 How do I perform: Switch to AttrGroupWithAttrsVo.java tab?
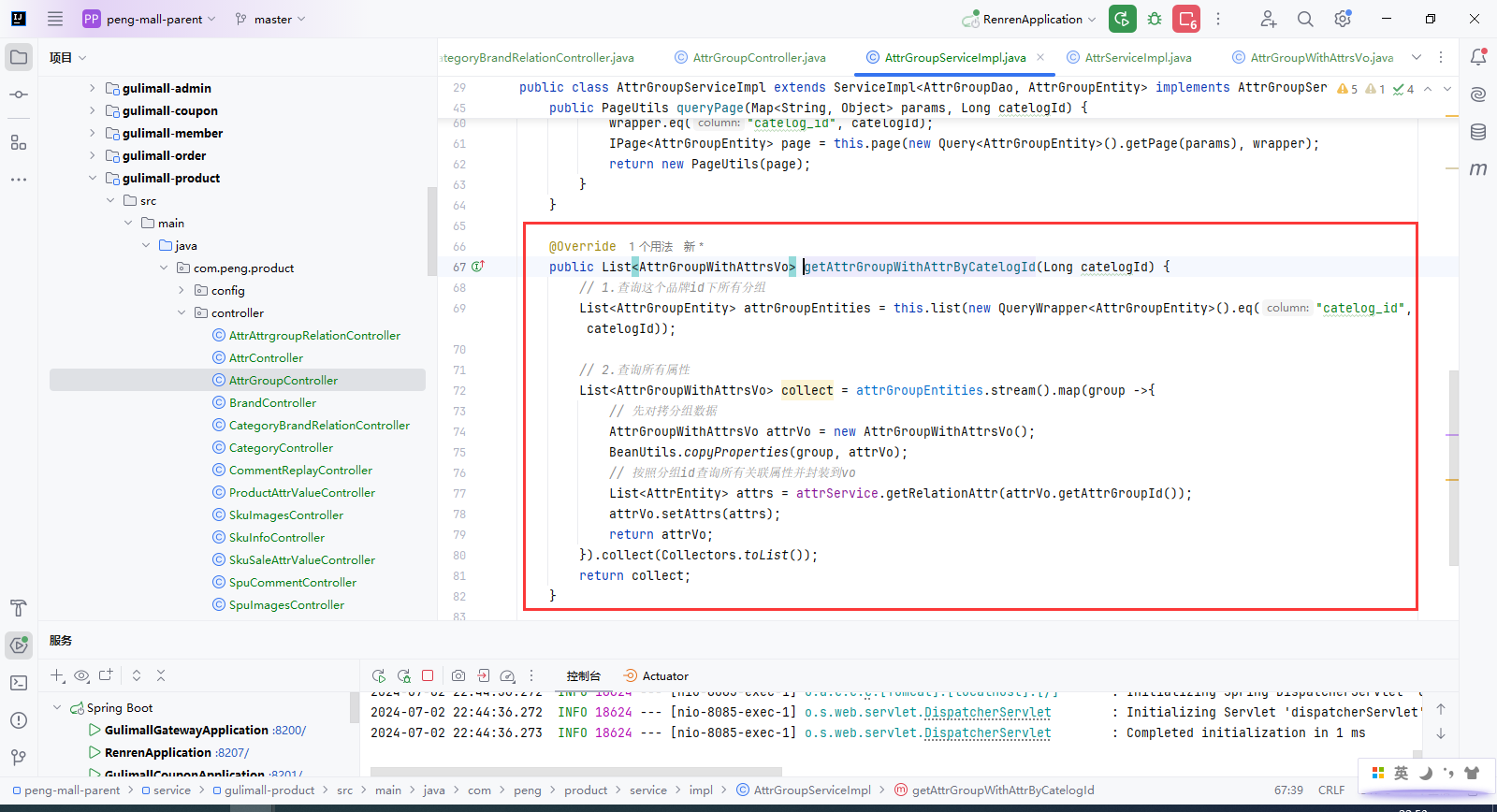[x=1314, y=57]
